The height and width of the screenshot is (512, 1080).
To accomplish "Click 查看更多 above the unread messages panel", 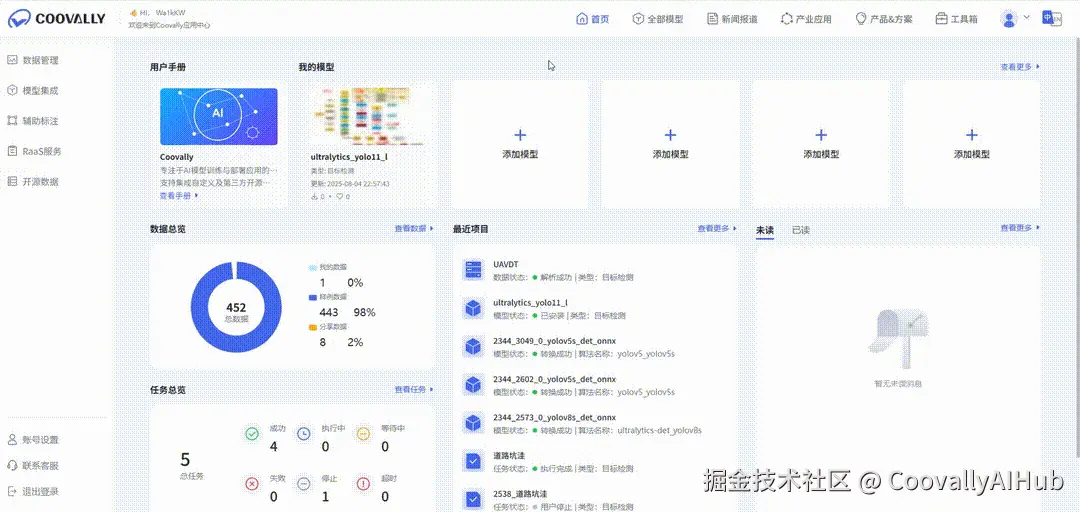I will [1020, 228].
